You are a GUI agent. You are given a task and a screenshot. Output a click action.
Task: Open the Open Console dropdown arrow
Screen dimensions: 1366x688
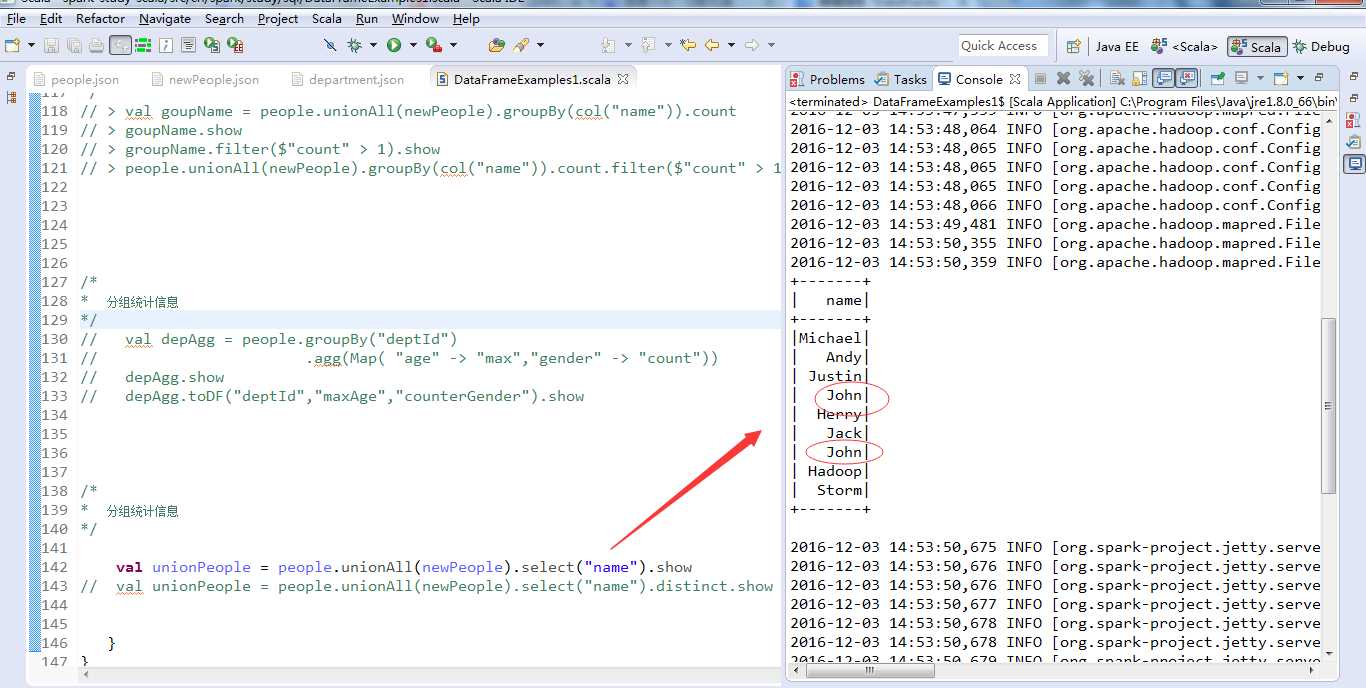tap(1299, 78)
